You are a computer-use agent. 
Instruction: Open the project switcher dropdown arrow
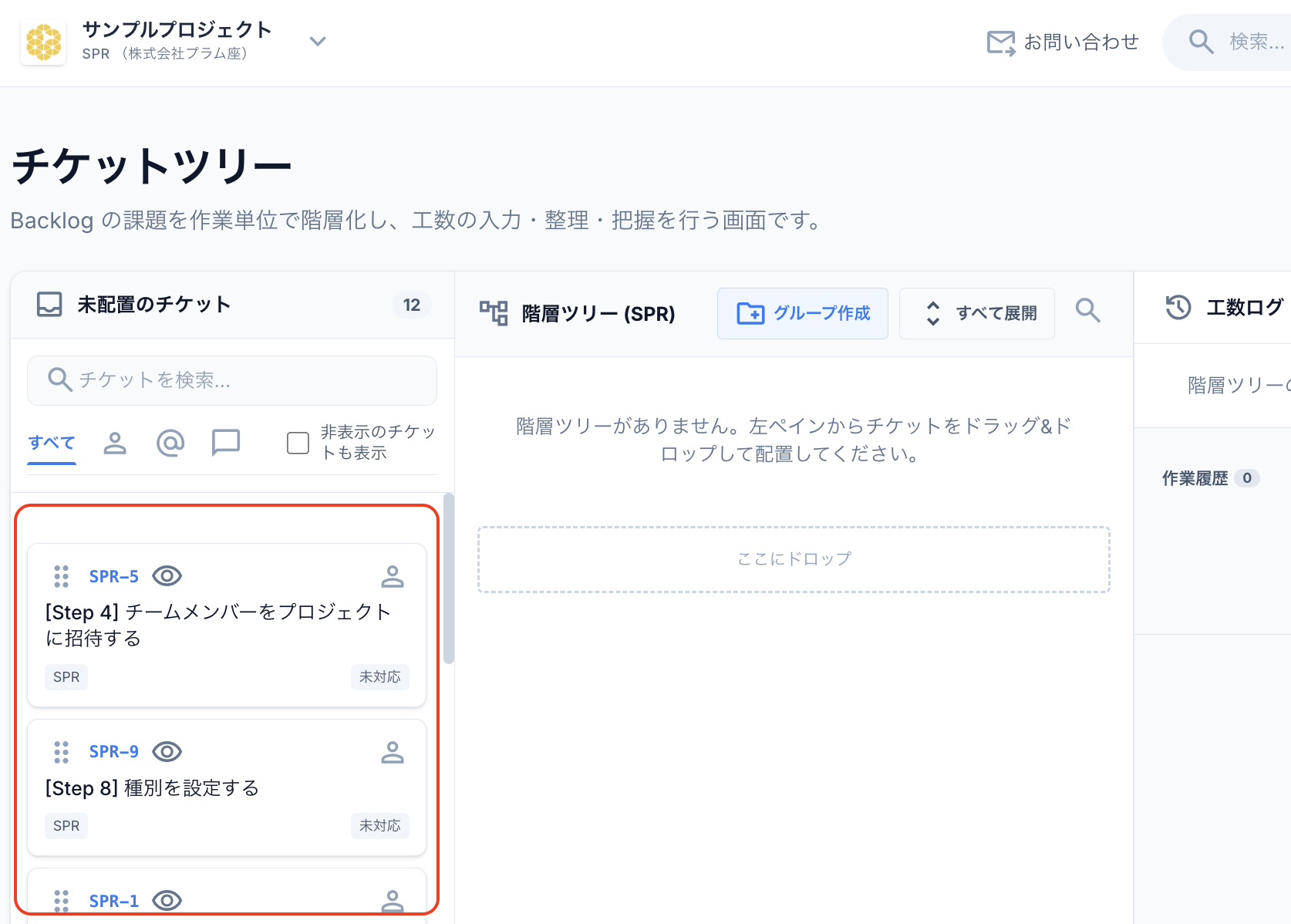point(317,42)
